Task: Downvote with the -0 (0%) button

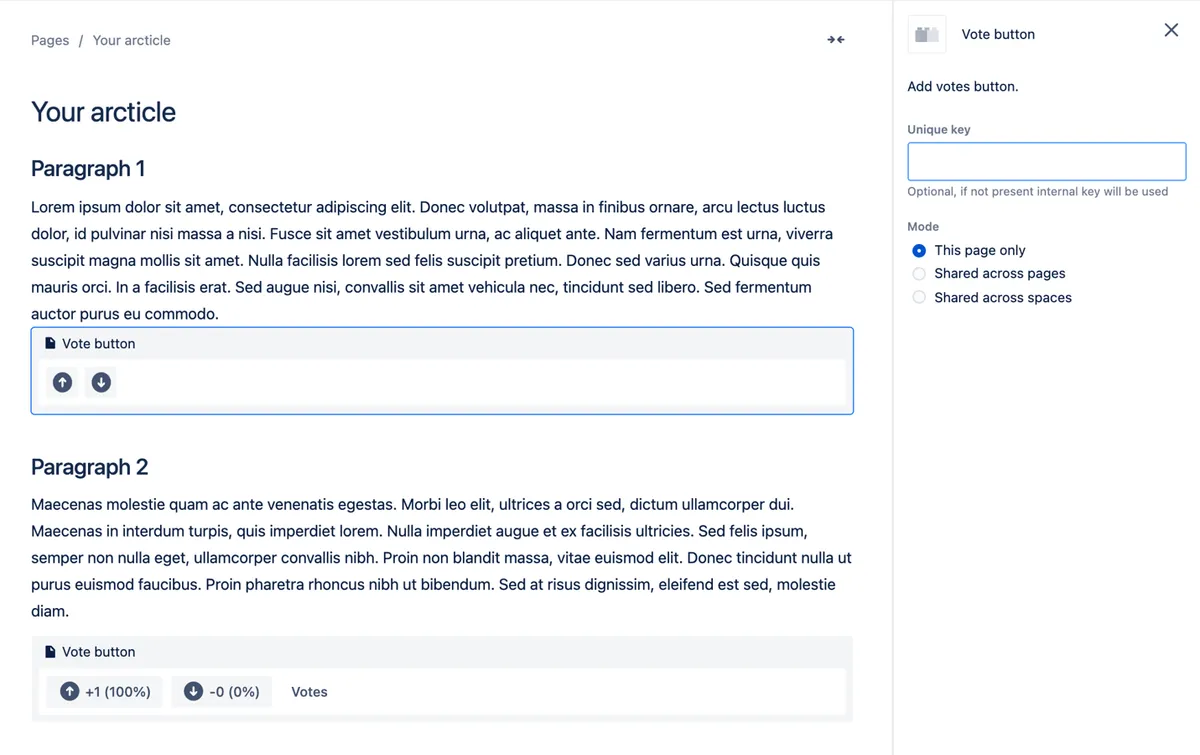Action: [222, 692]
